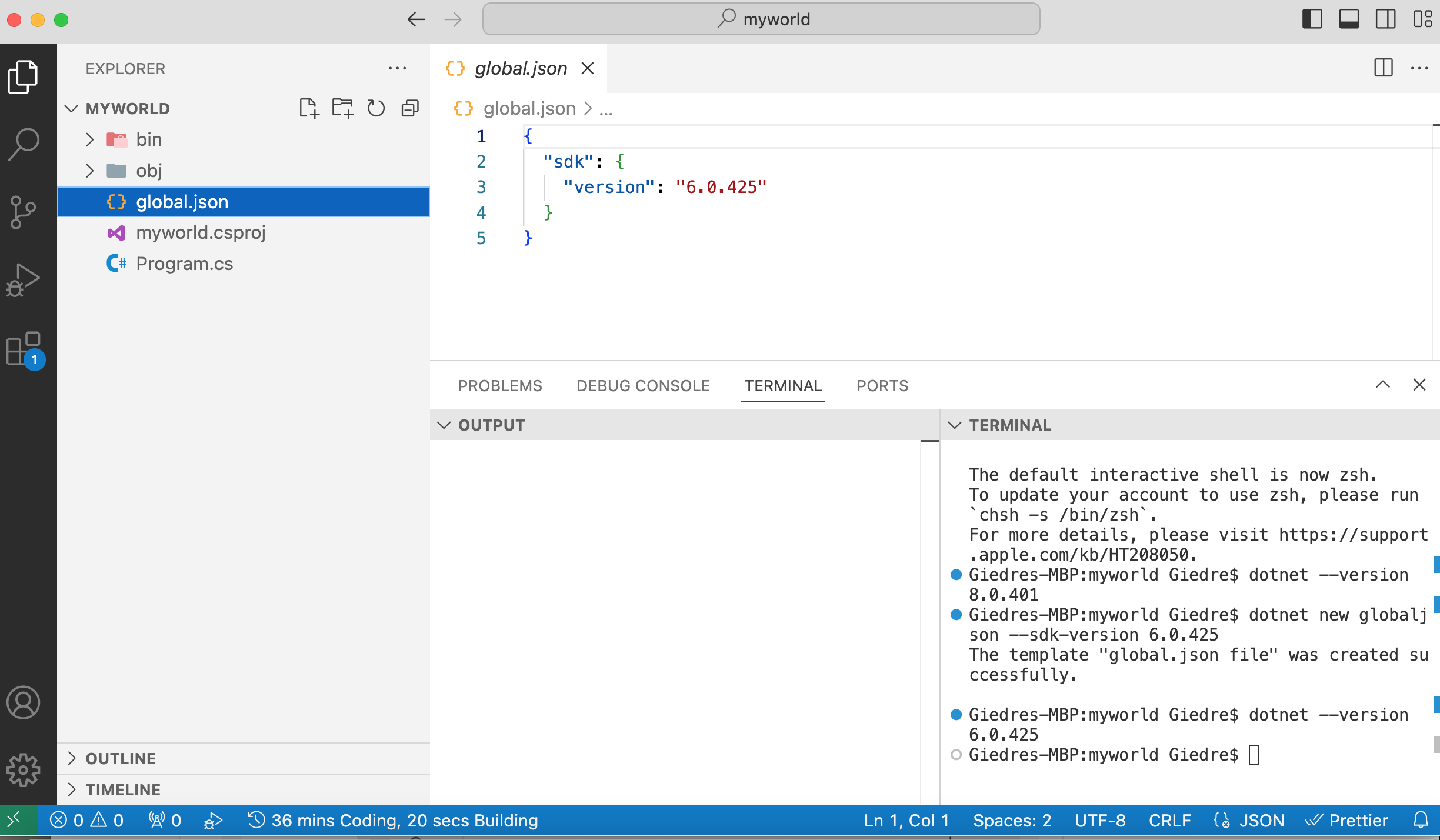Image resolution: width=1440 pixels, height=840 pixels.
Task: Toggle secondary side bar visibility
Action: 1386,19
